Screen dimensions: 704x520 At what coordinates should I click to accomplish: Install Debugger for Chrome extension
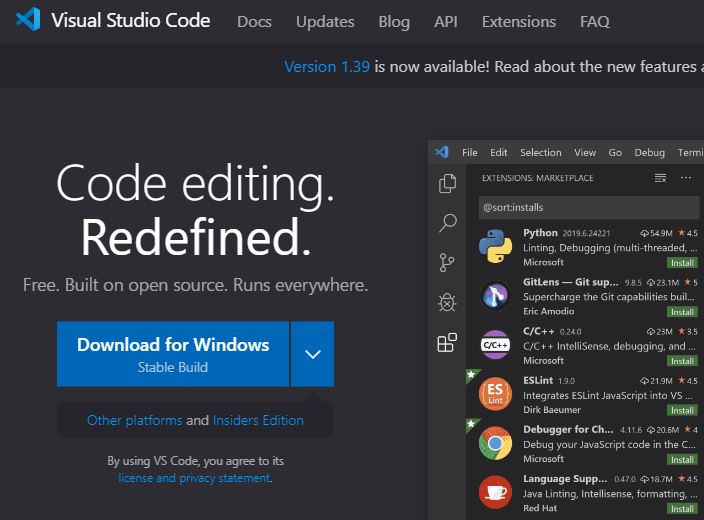coord(682,459)
